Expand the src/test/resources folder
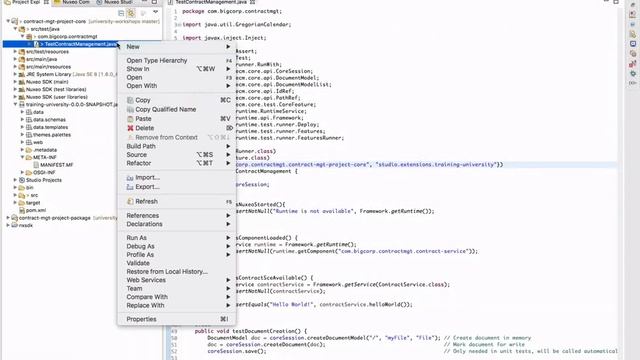The height and width of the screenshot is (360, 640). 15,52
